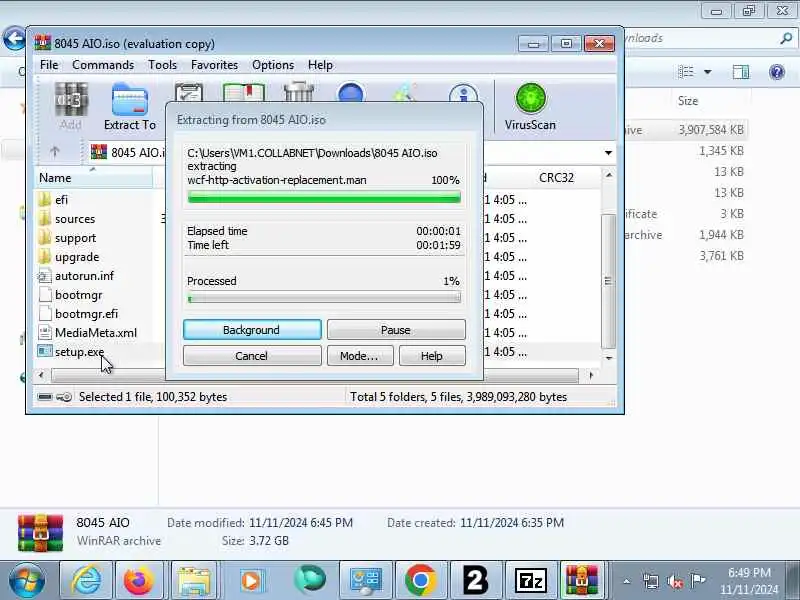Click the Delete trash can toolbar icon
Screen dimensions: 800x600
[x=299, y=92]
